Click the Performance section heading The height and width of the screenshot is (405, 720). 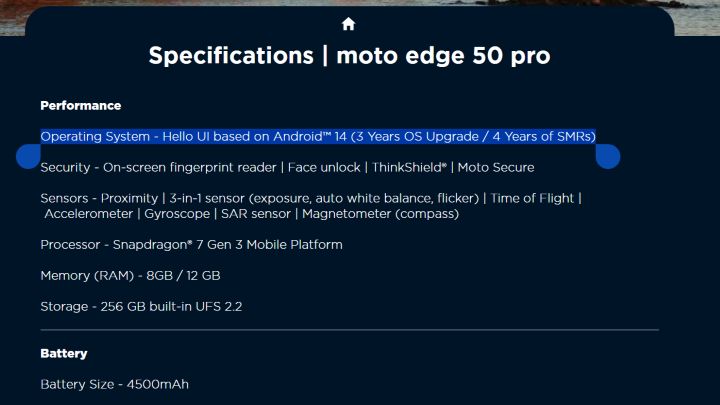(81, 106)
